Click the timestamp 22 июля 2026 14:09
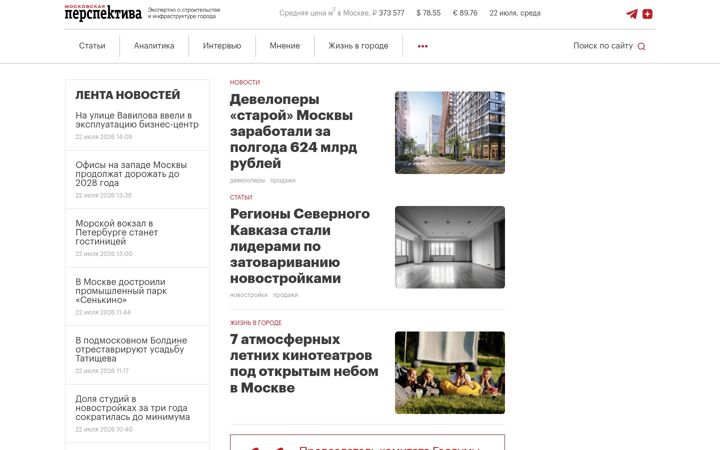The width and height of the screenshot is (720, 450). point(104,137)
